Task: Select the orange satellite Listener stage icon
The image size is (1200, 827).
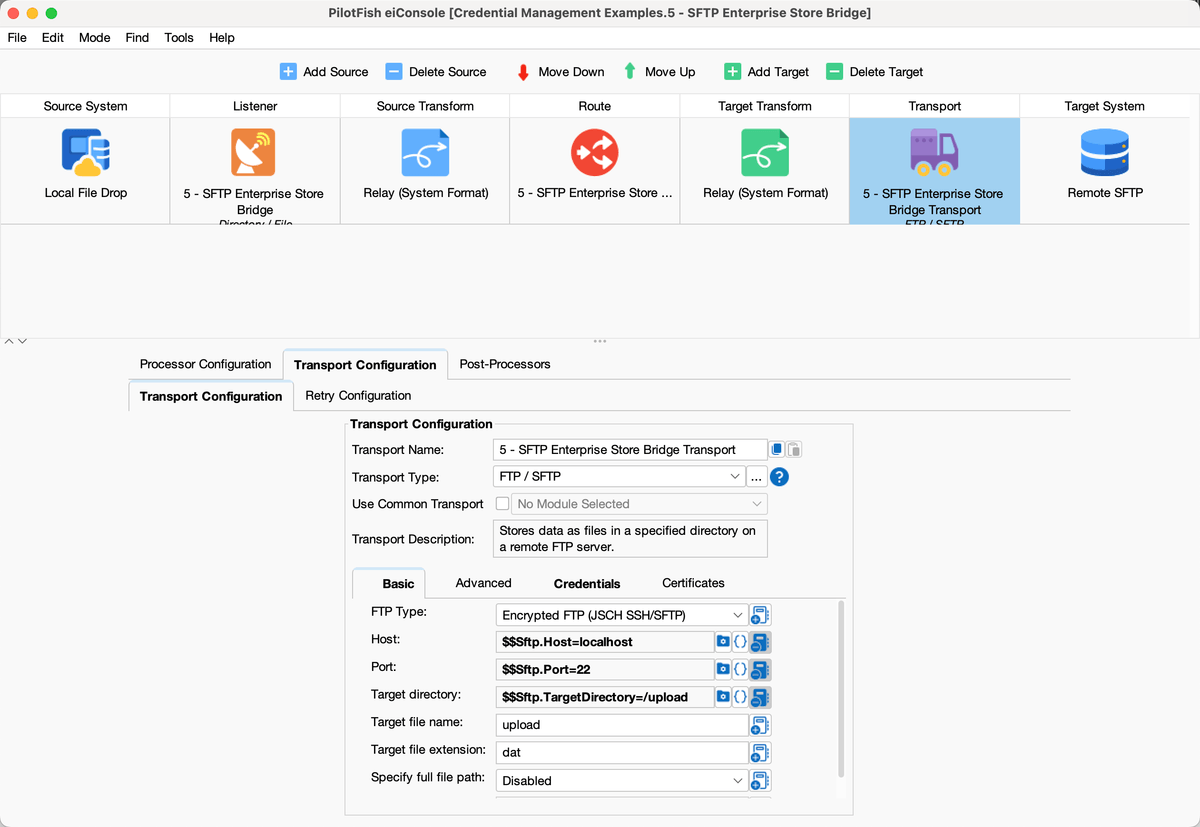Action: 254,153
